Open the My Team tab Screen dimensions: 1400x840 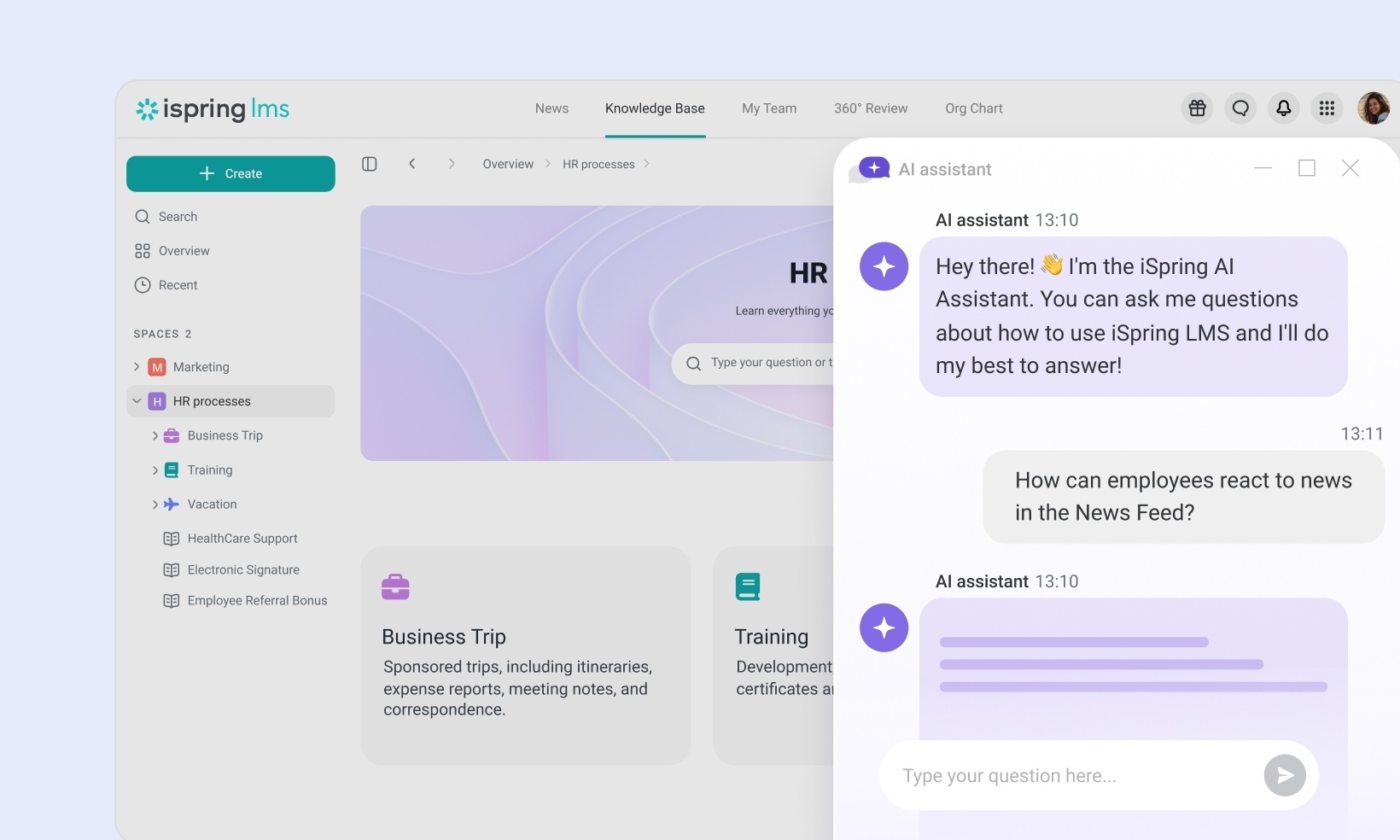click(x=769, y=108)
